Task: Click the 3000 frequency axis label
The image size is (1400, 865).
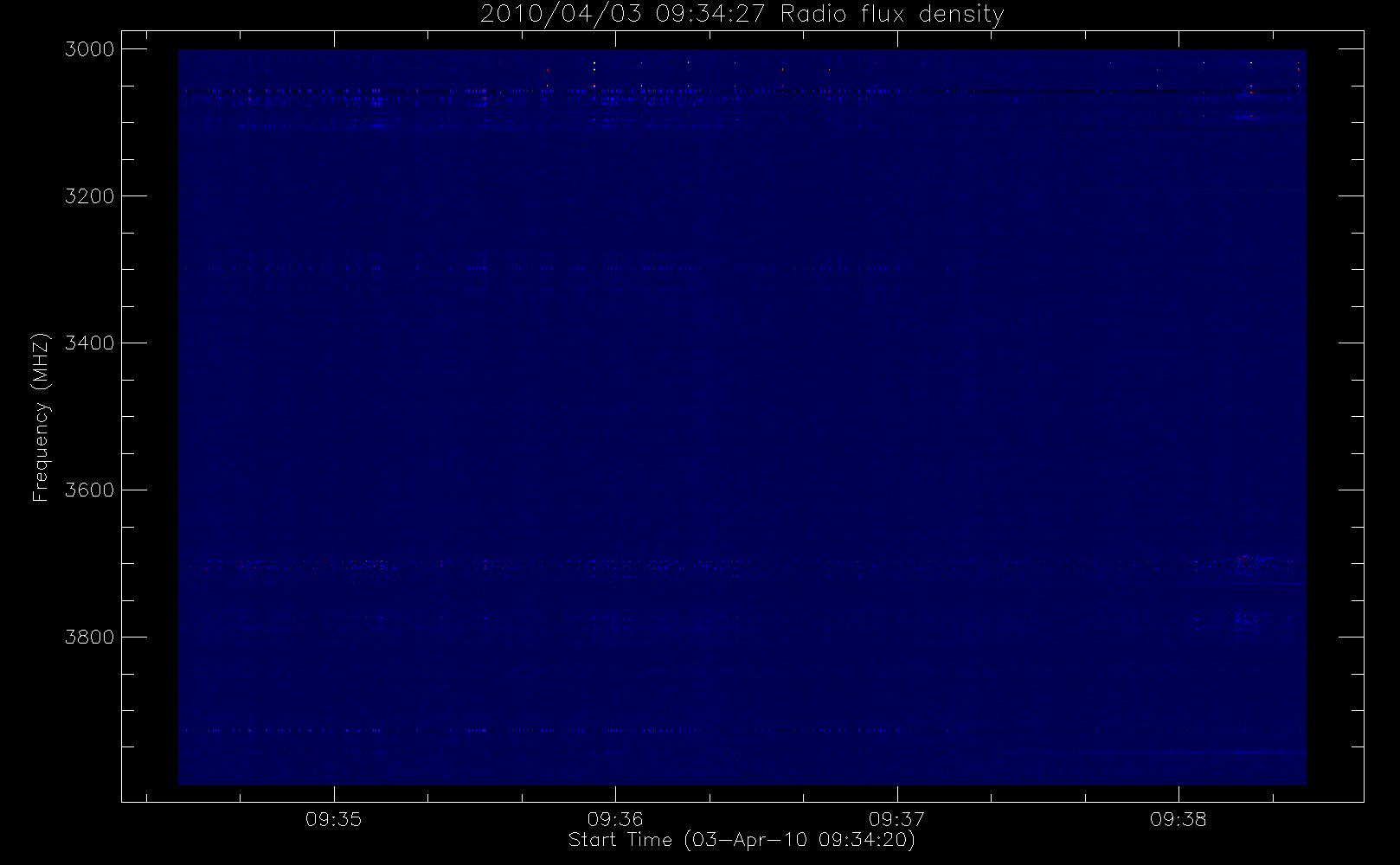Action: click(90, 49)
